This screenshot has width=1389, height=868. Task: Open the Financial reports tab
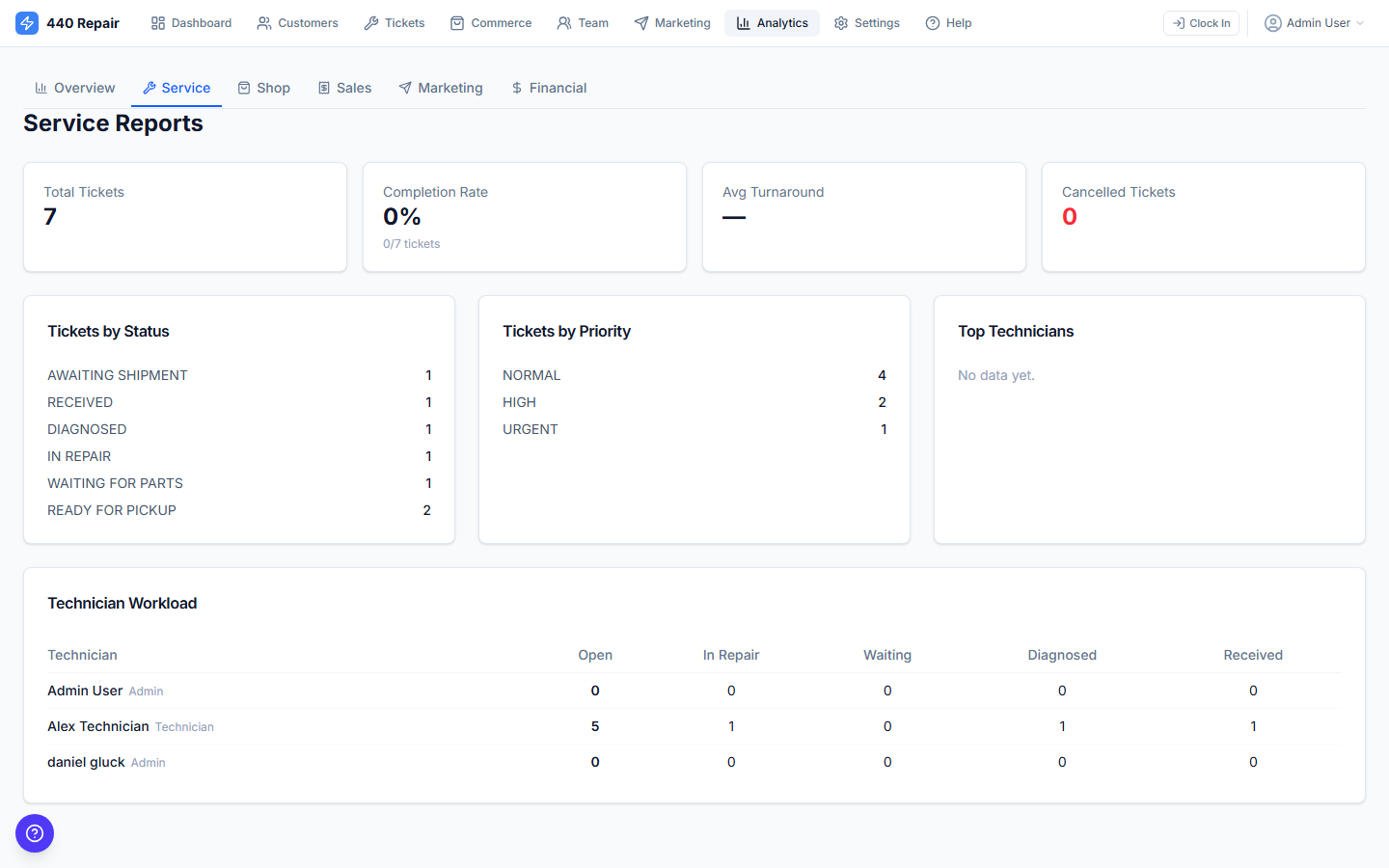[x=549, y=87]
